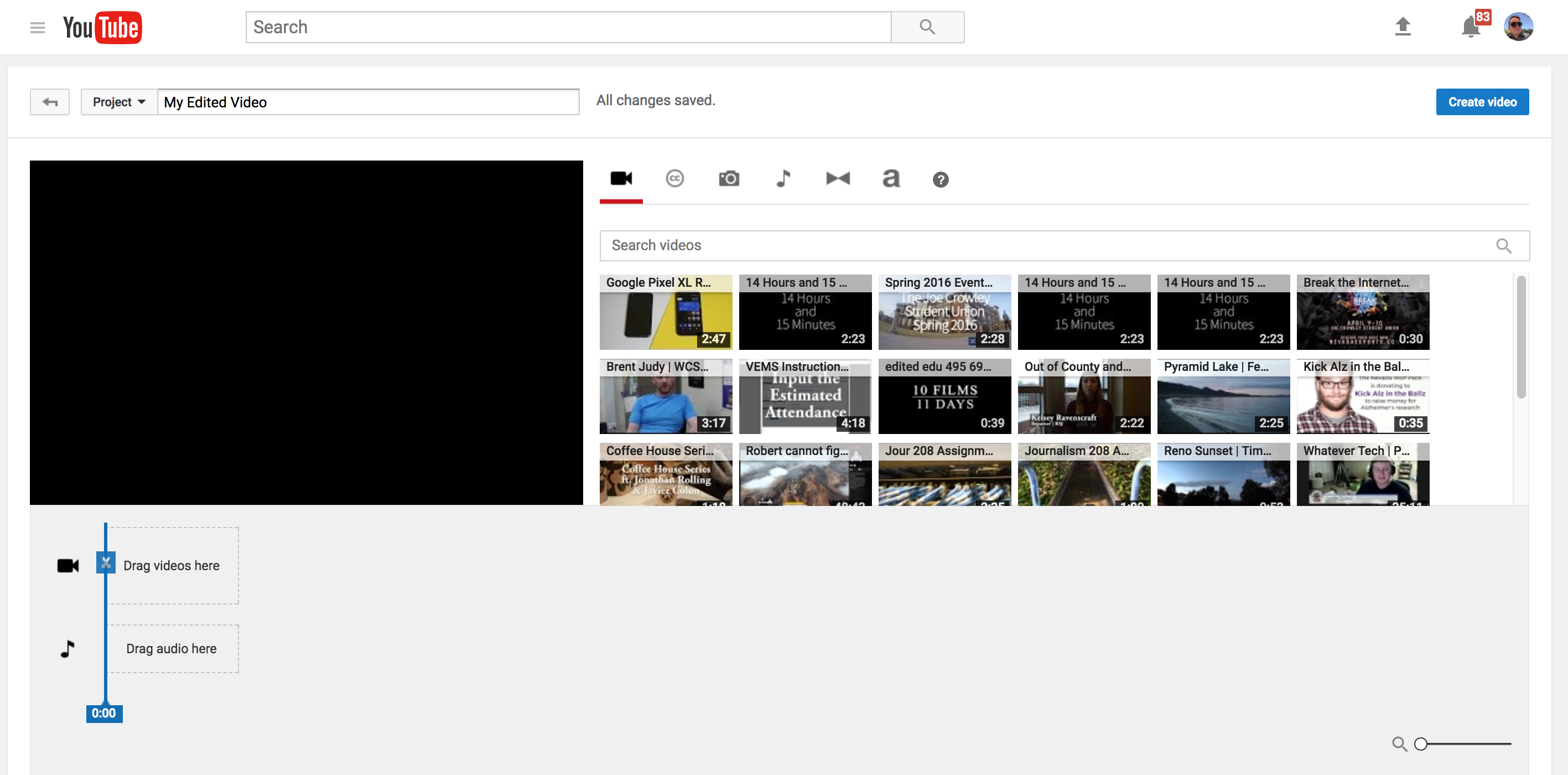Click the 0:00 timeline marker
Screen dimensions: 1568x775
[104, 712]
